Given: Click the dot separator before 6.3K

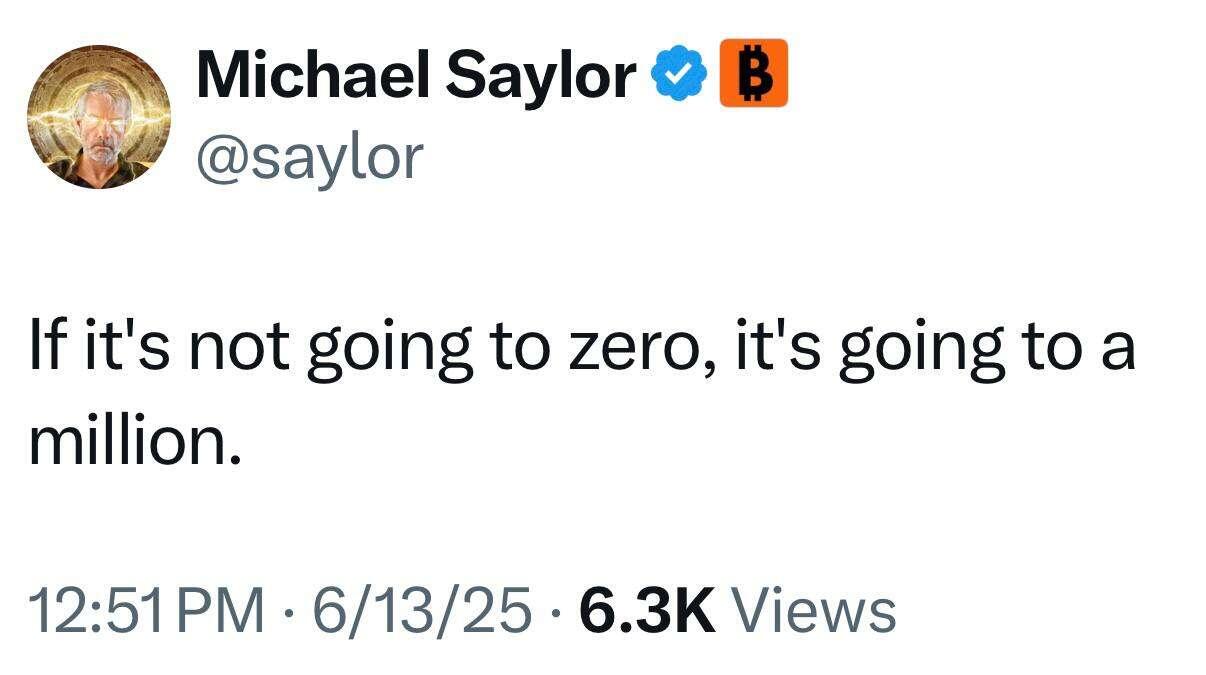Looking at the screenshot, I should [556, 611].
